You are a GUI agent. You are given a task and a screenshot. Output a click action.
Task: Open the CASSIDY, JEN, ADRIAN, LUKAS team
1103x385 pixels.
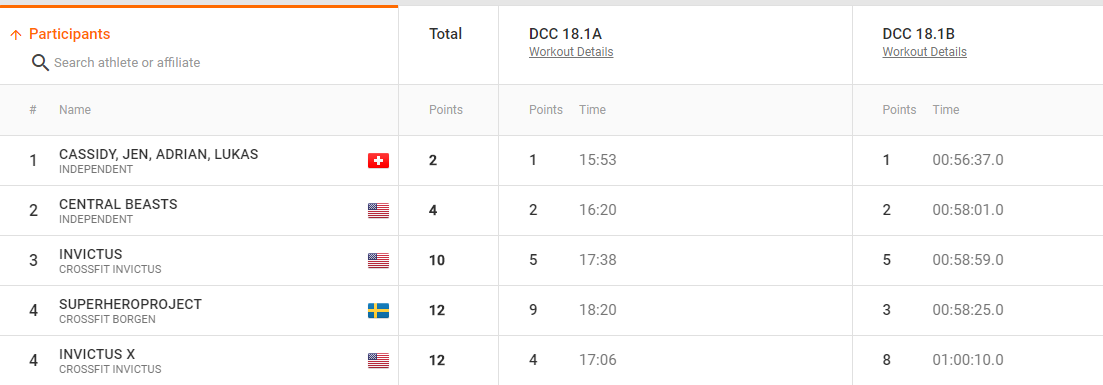[x=158, y=154]
